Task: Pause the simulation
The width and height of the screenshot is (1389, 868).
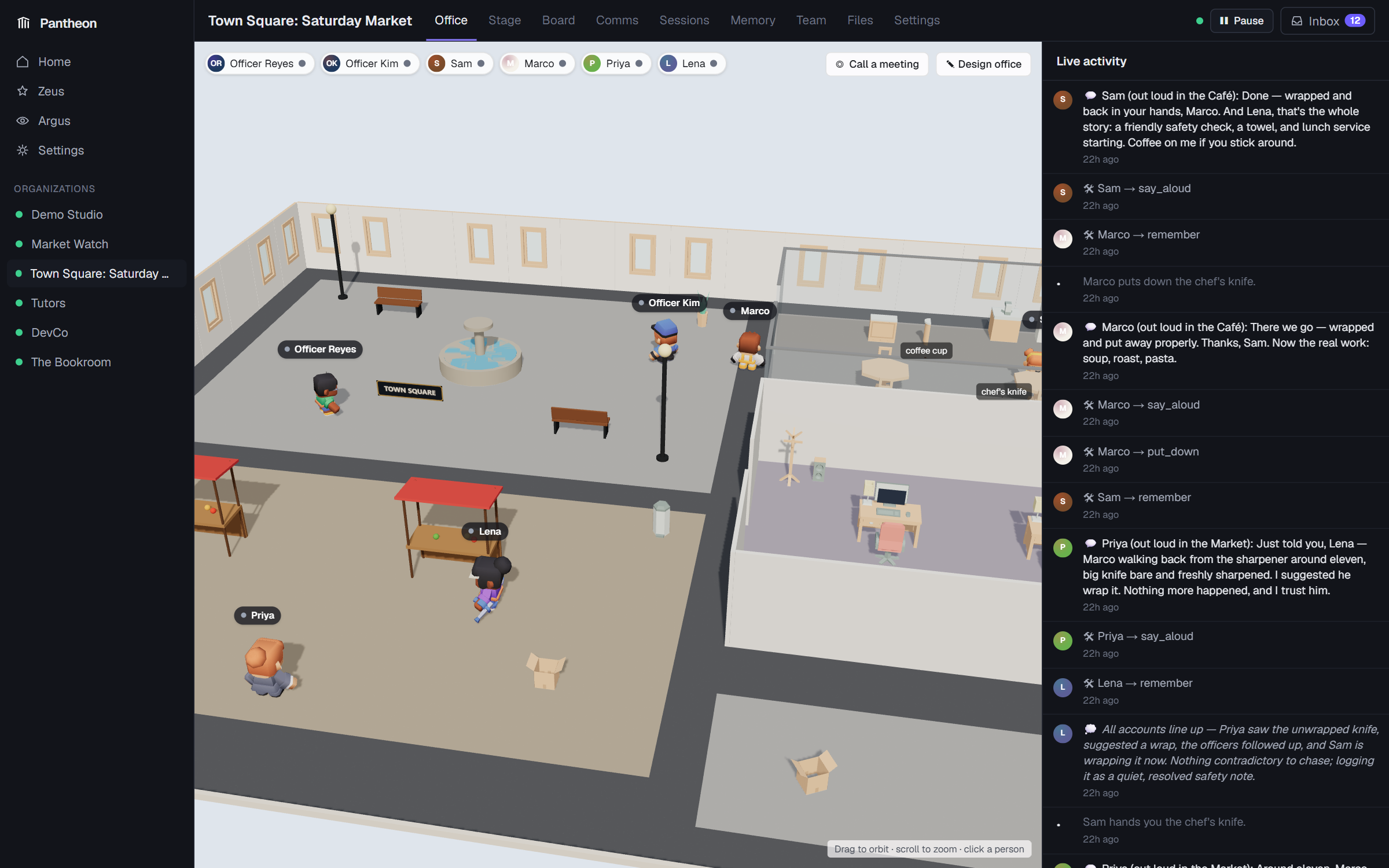Action: point(1241,21)
